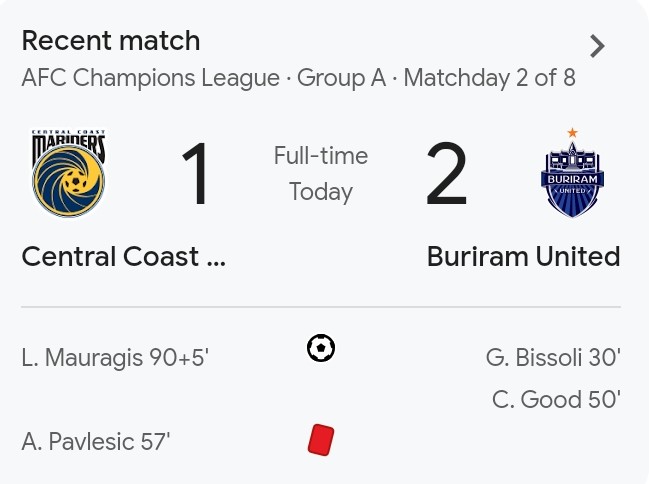Select scorer L. Mauragis 90+5'
Image resolution: width=649 pixels, height=484 pixels.
coord(115,357)
